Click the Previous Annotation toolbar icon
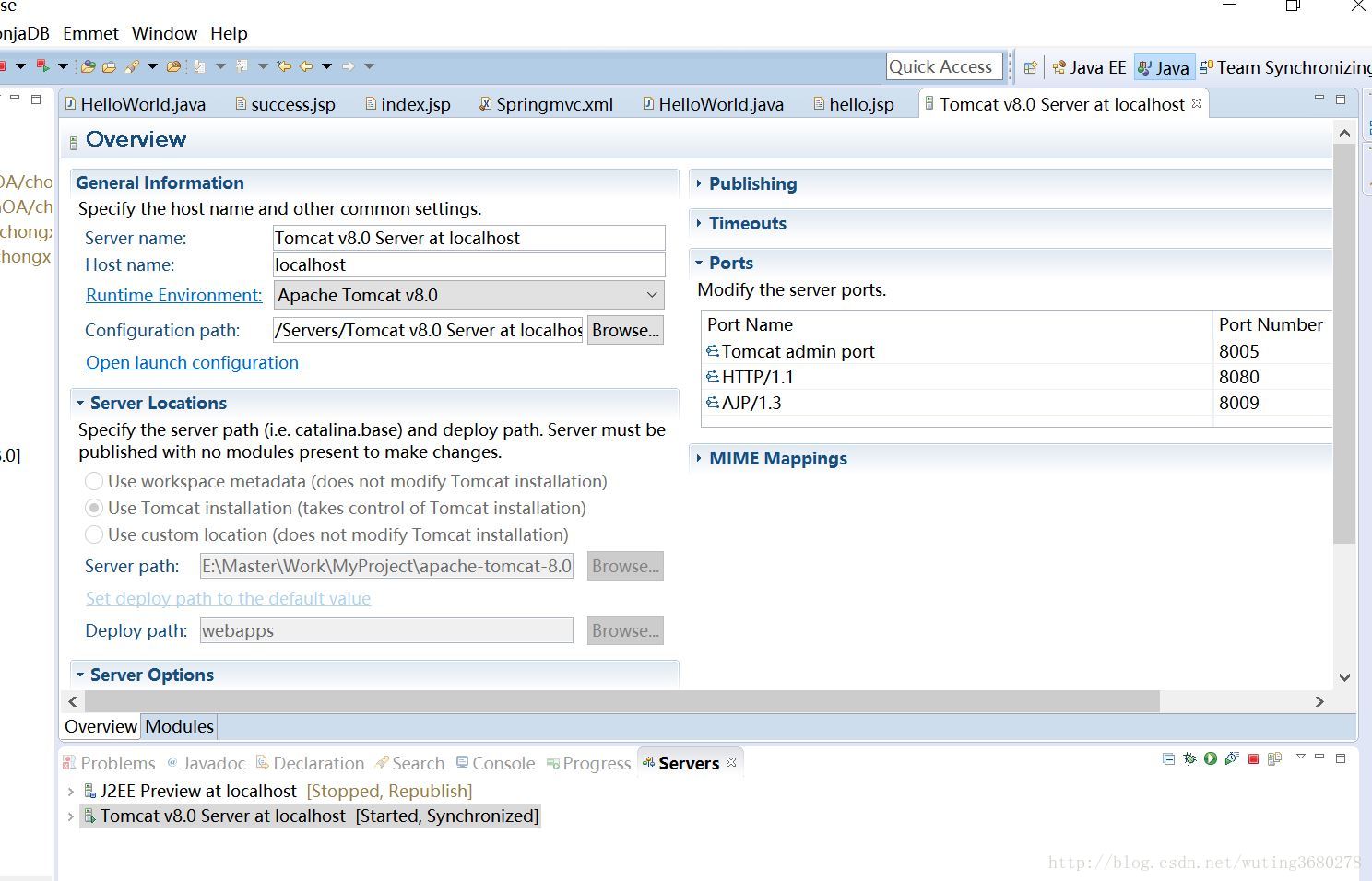 [x=242, y=66]
